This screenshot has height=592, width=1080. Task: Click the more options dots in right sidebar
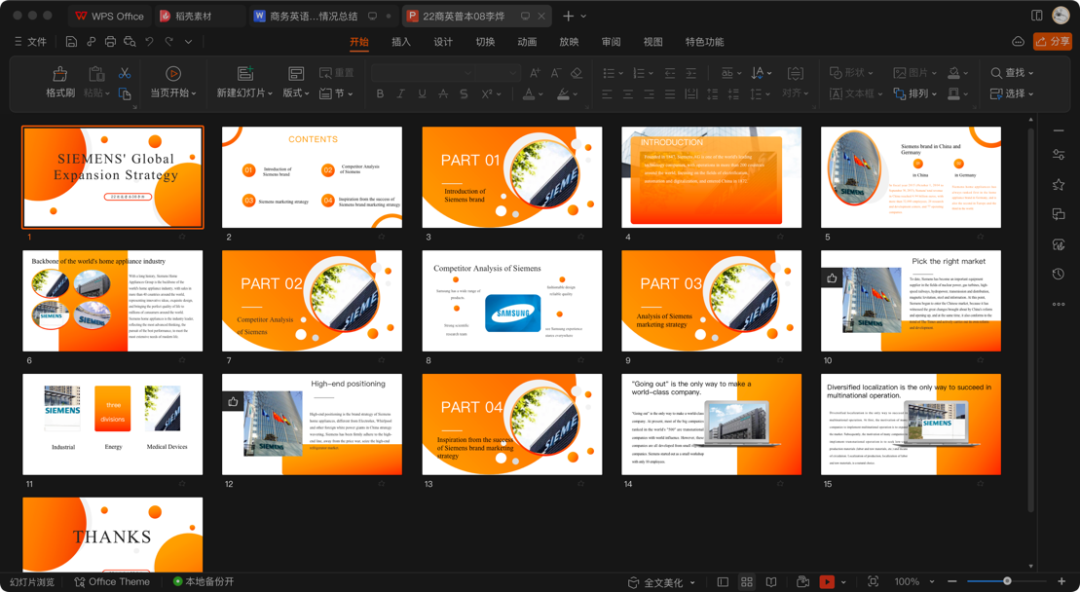1059,304
